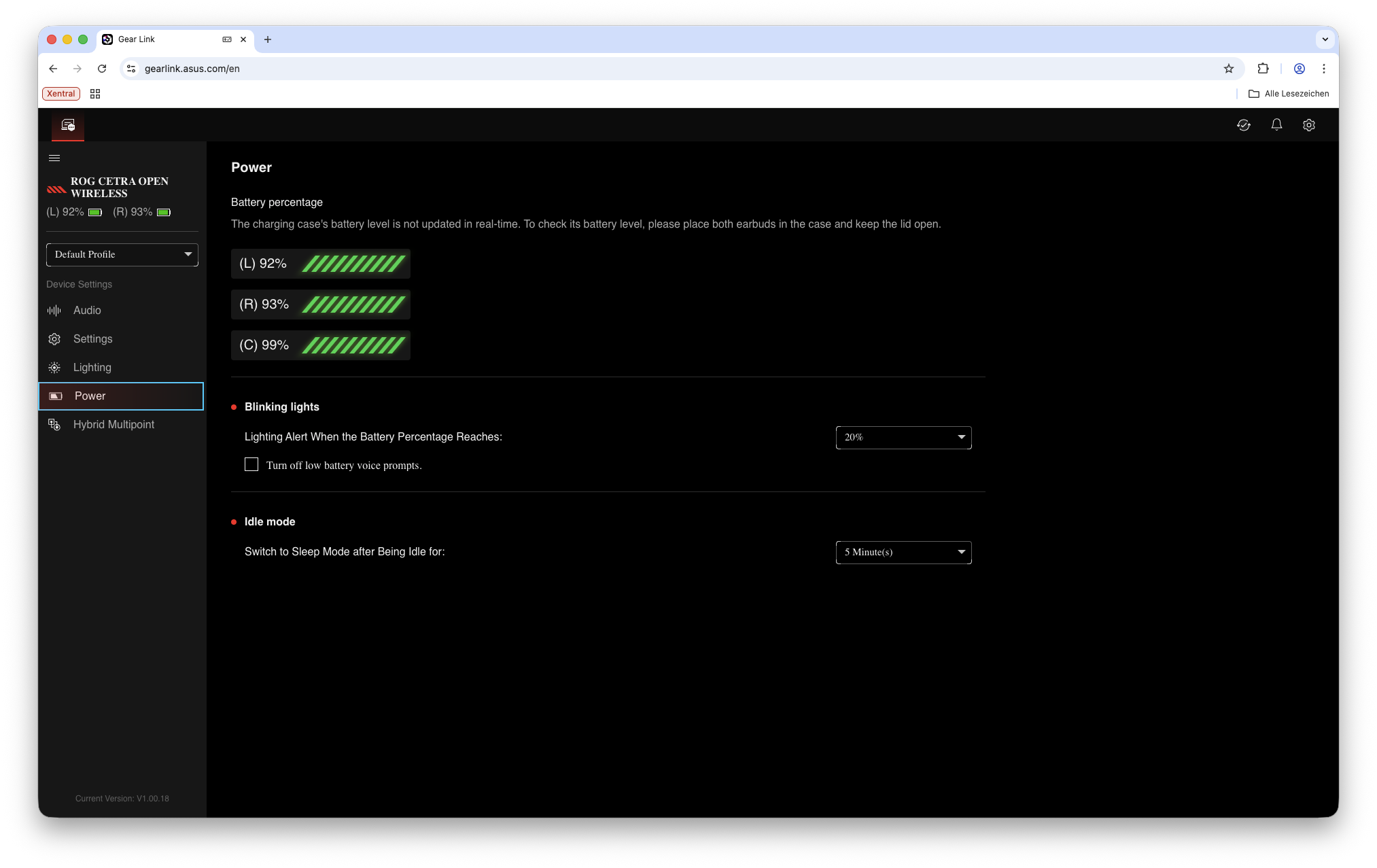Select Settings in the device sidebar

pos(92,339)
